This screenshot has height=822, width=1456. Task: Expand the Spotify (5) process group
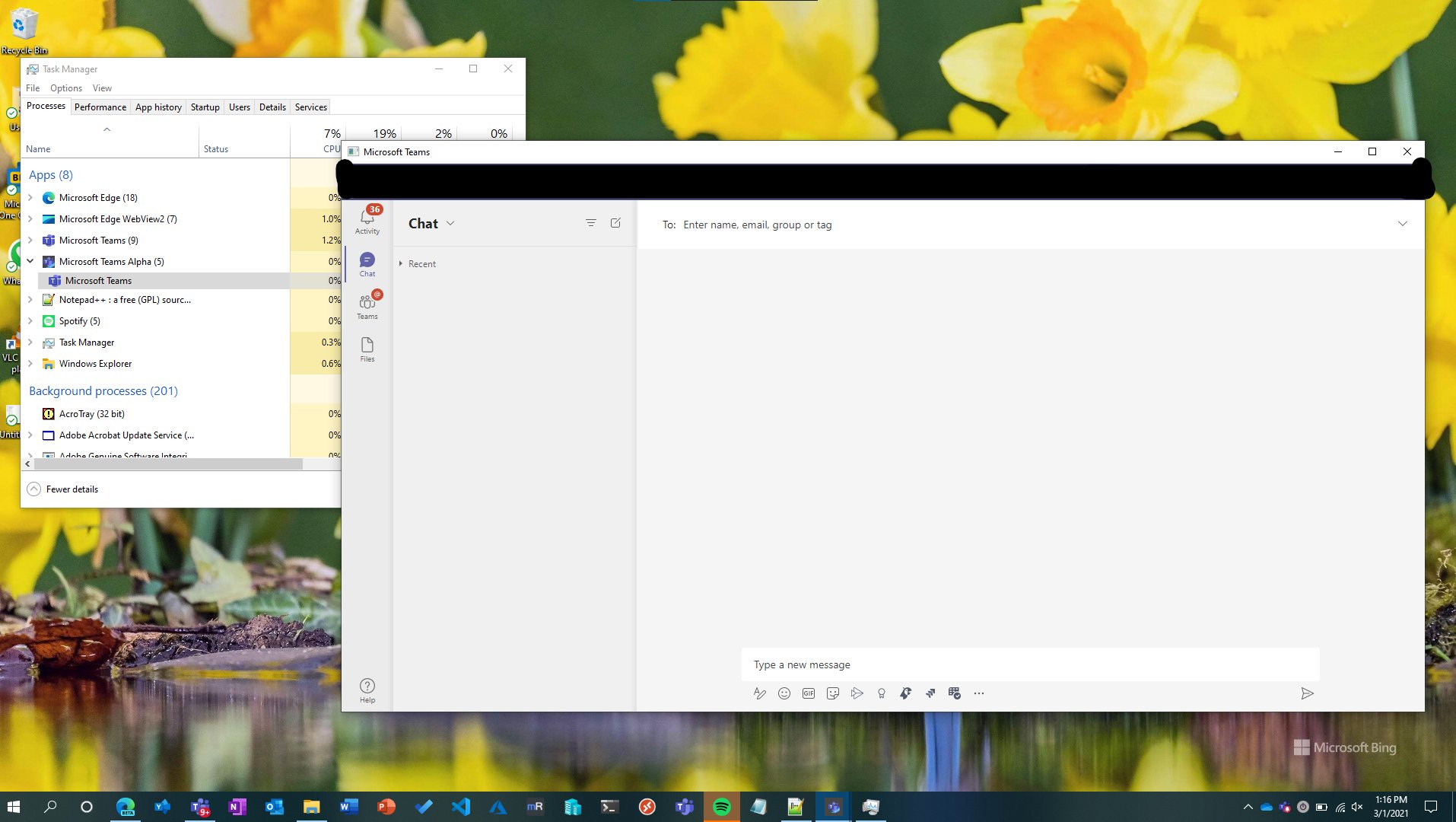click(30, 321)
